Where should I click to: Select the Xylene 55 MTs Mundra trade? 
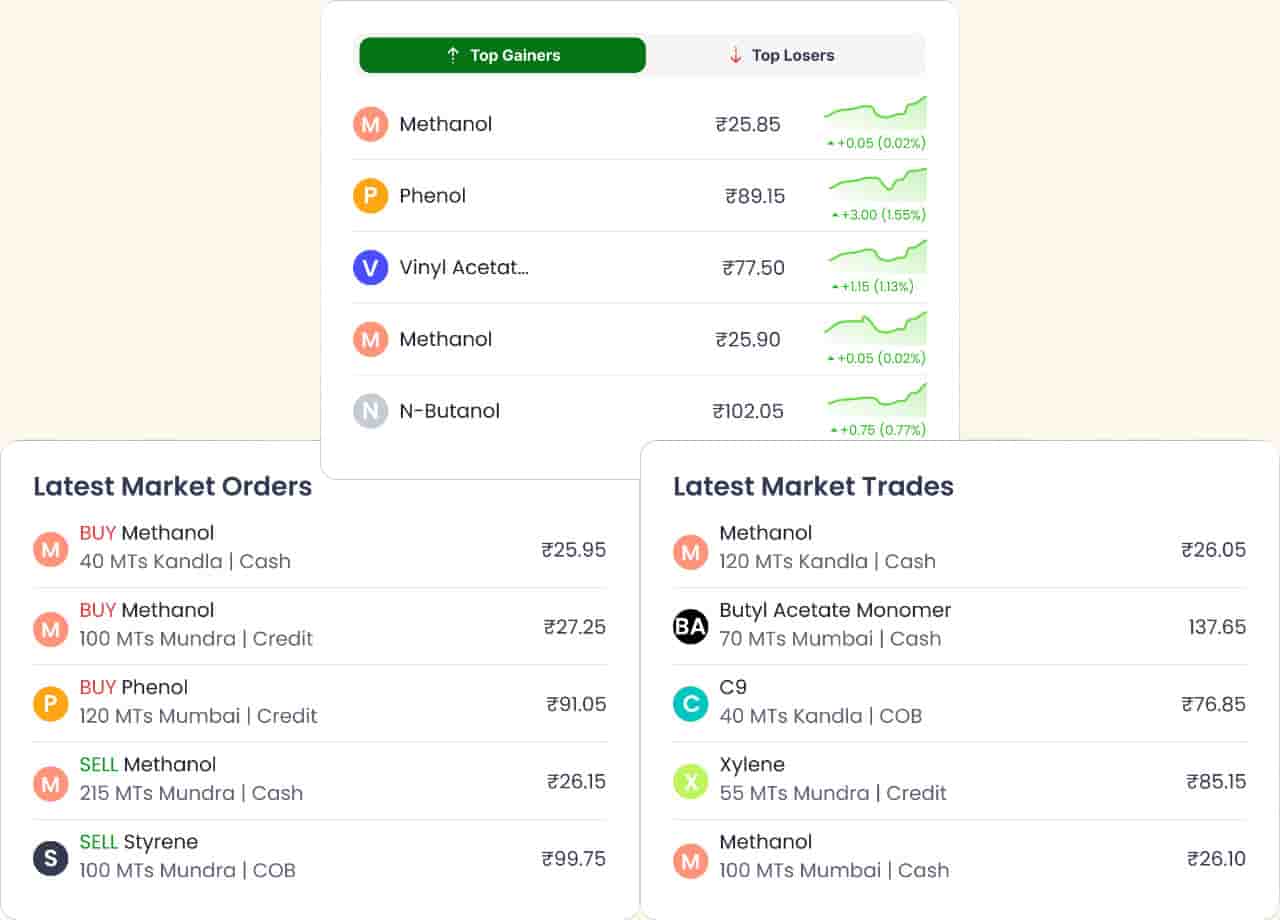point(960,780)
